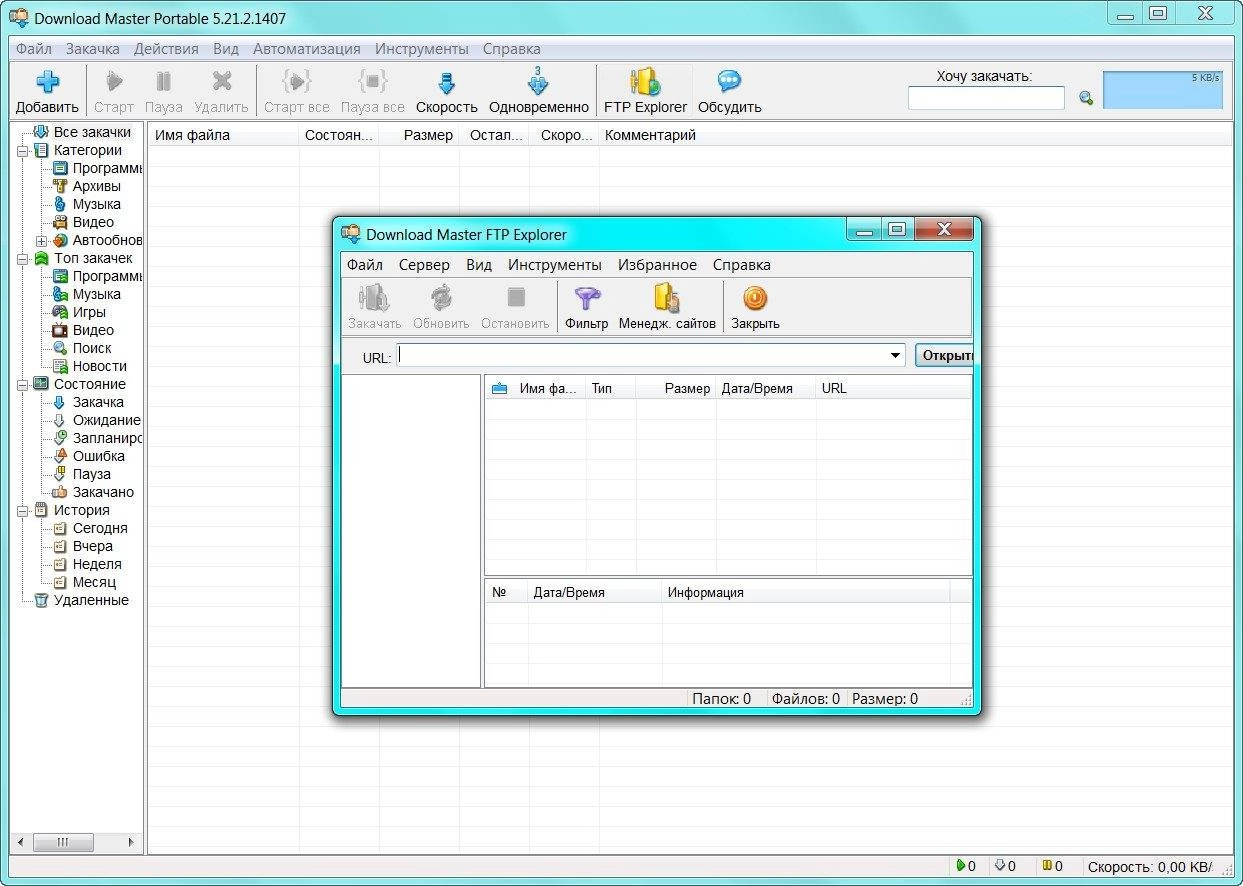Screen dimensions: 1243x886
Task: Select the Архивы category
Action: pos(96,186)
